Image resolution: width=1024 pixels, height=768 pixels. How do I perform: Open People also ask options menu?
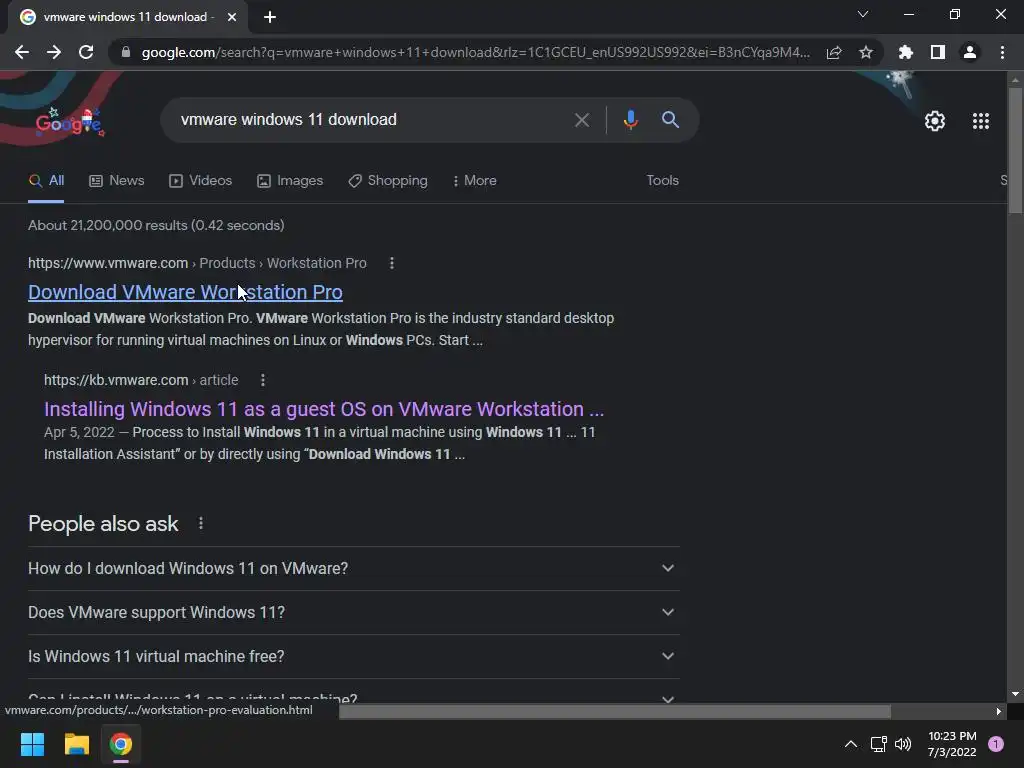click(200, 523)
